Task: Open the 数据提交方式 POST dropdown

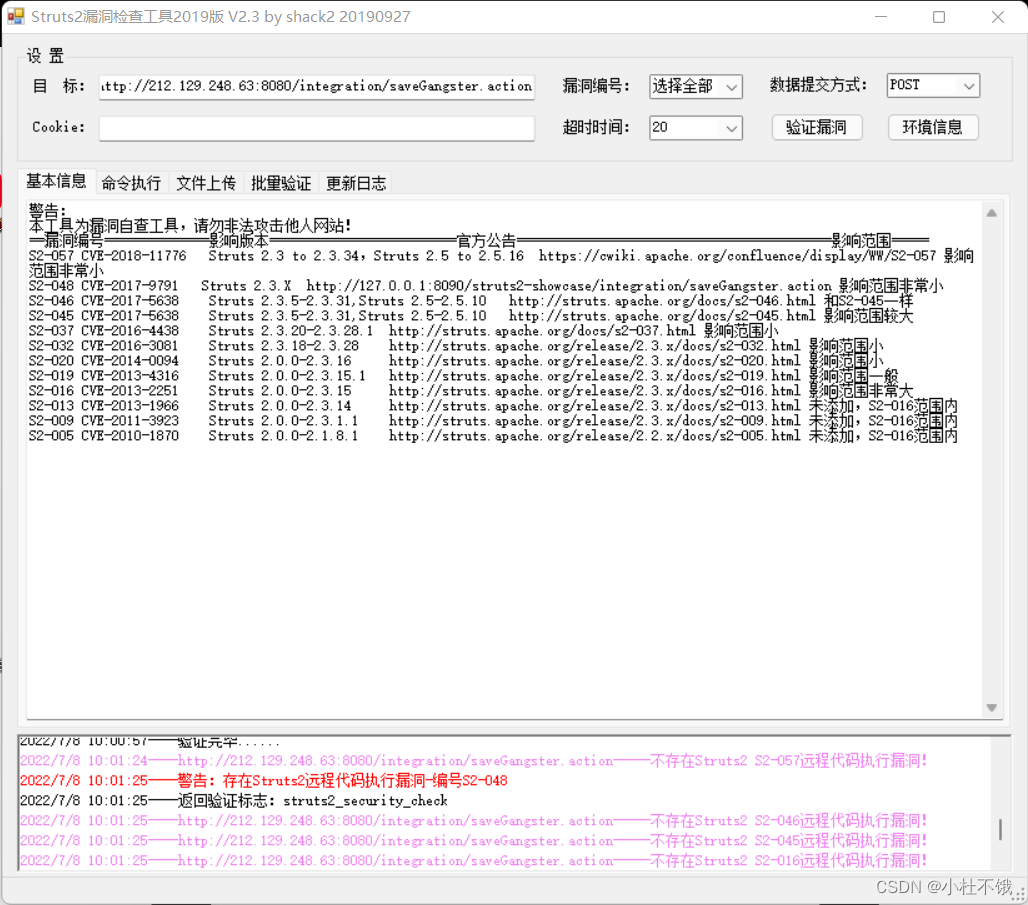Action: click(933, 85)
